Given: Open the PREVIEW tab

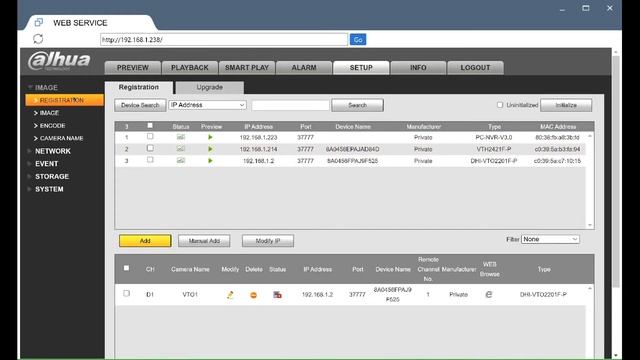Looking at the screenshot, I should 133,68.
